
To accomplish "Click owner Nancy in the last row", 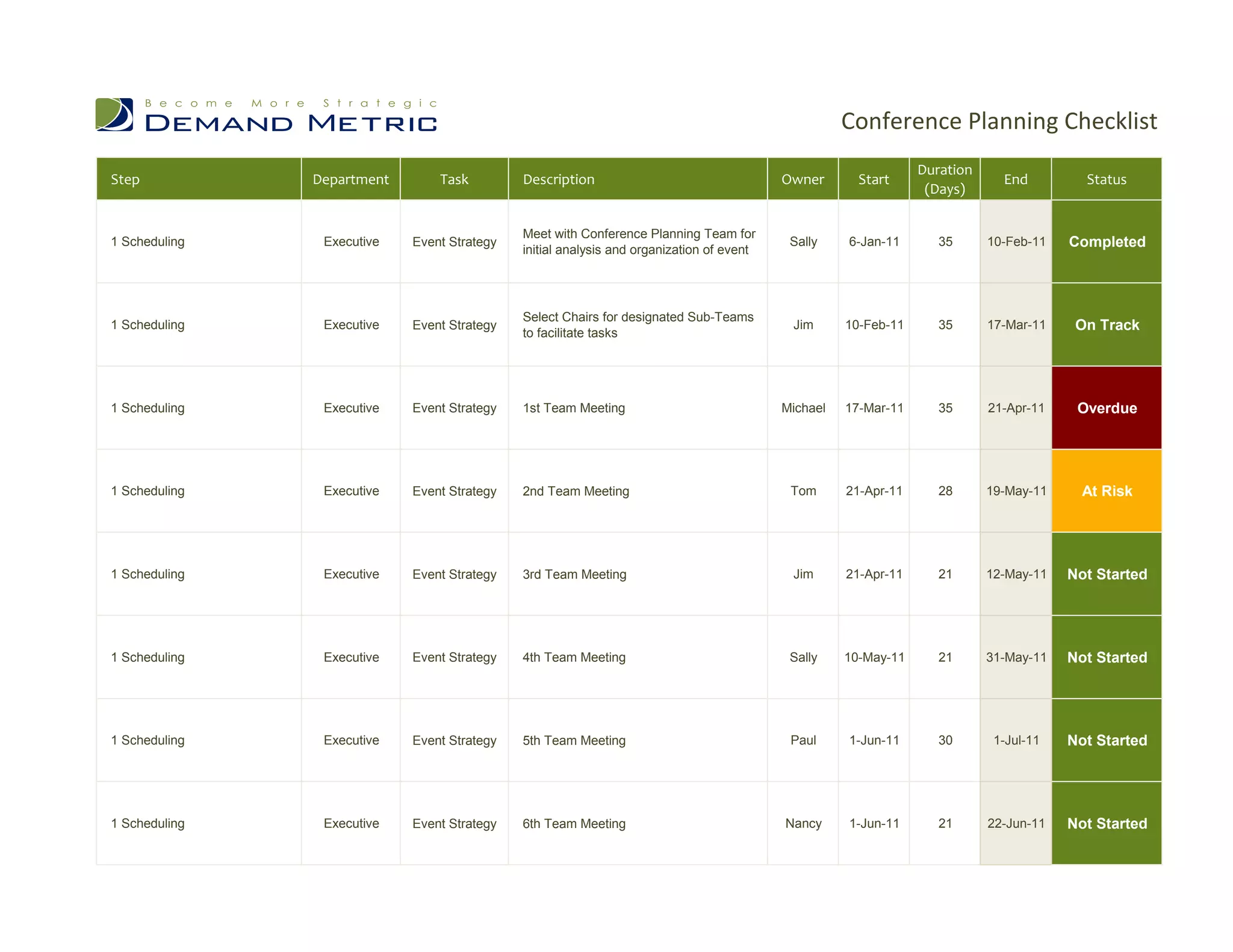I will pyautogui.click(x=803, y=823).
